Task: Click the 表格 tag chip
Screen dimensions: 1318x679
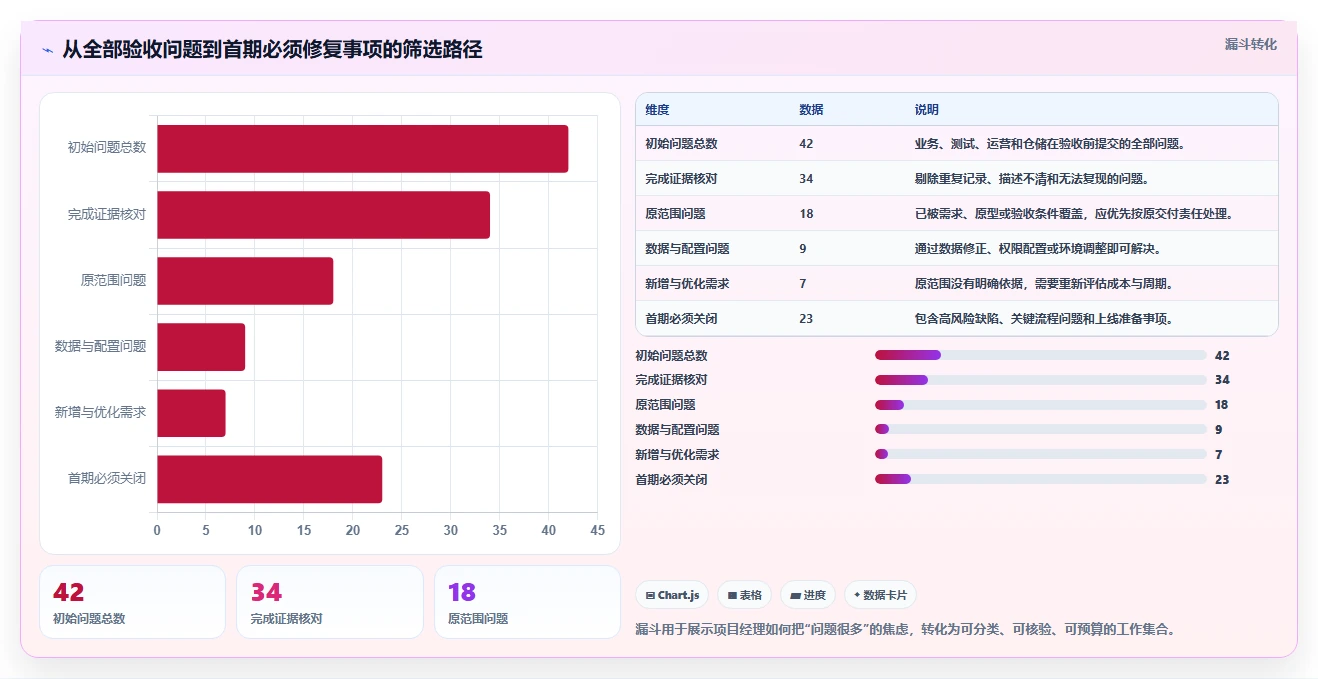Action: point(744,595)
